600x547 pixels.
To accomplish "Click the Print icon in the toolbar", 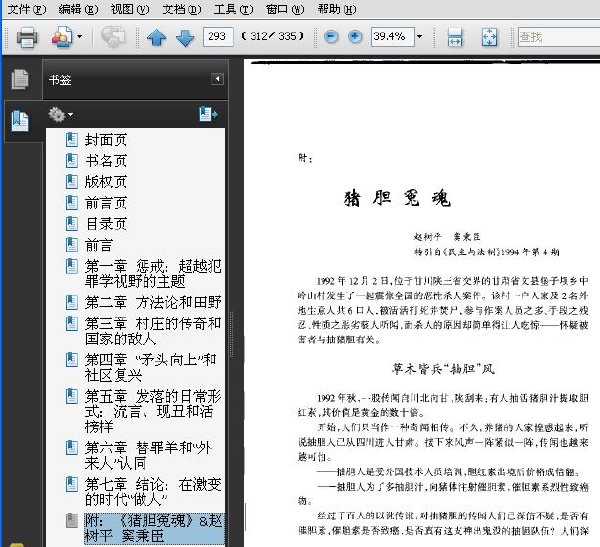I will (27, 37).
